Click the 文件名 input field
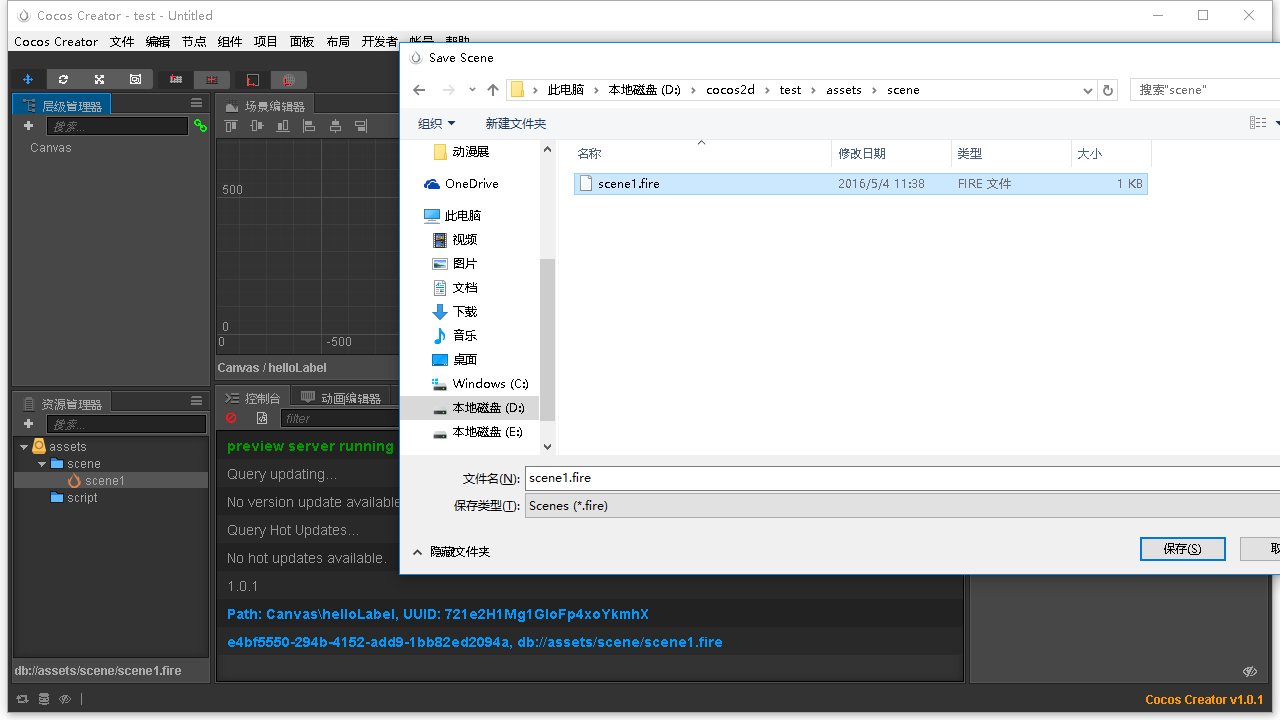 click(x=902, y=478)
